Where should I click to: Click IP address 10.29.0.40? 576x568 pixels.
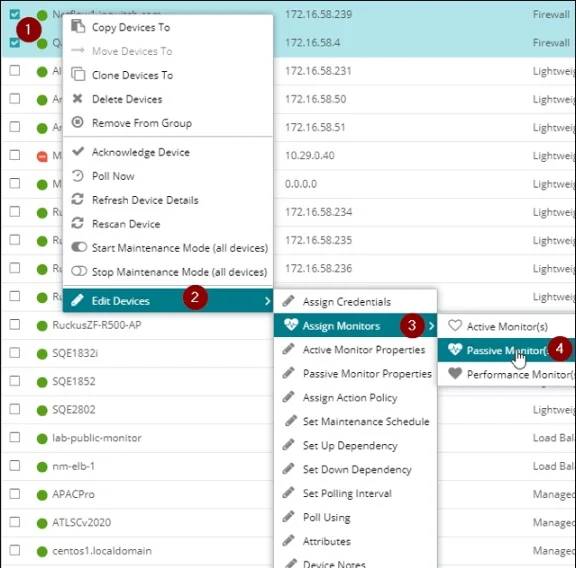(310, 155)
